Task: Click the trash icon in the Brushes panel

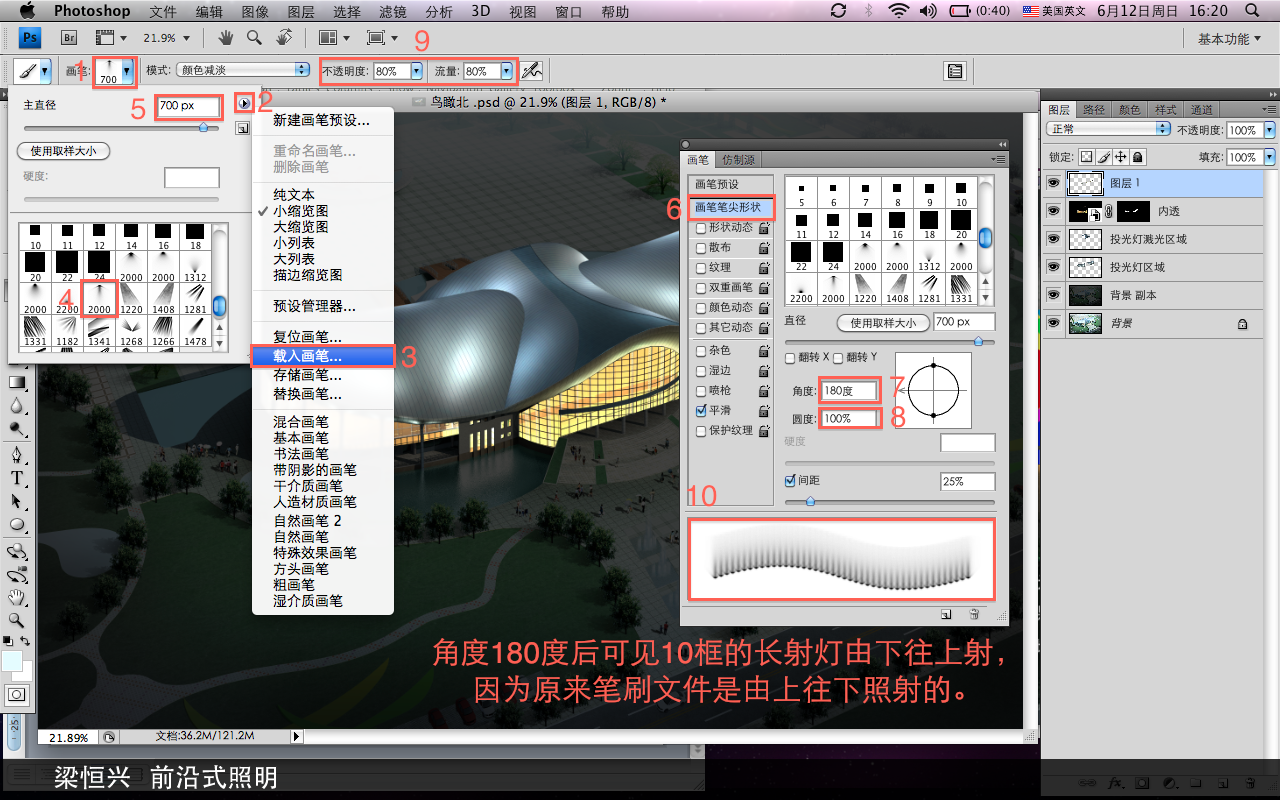Action: pos(973,615)
